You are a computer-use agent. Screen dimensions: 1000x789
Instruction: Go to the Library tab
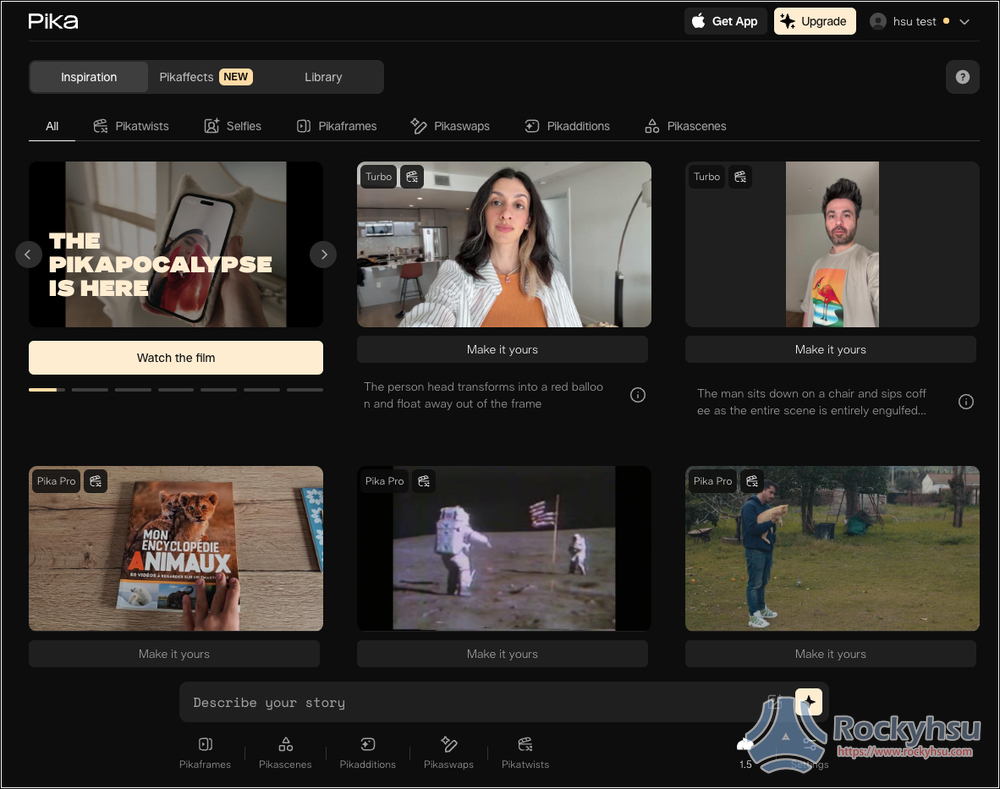[x=323, y=77]
